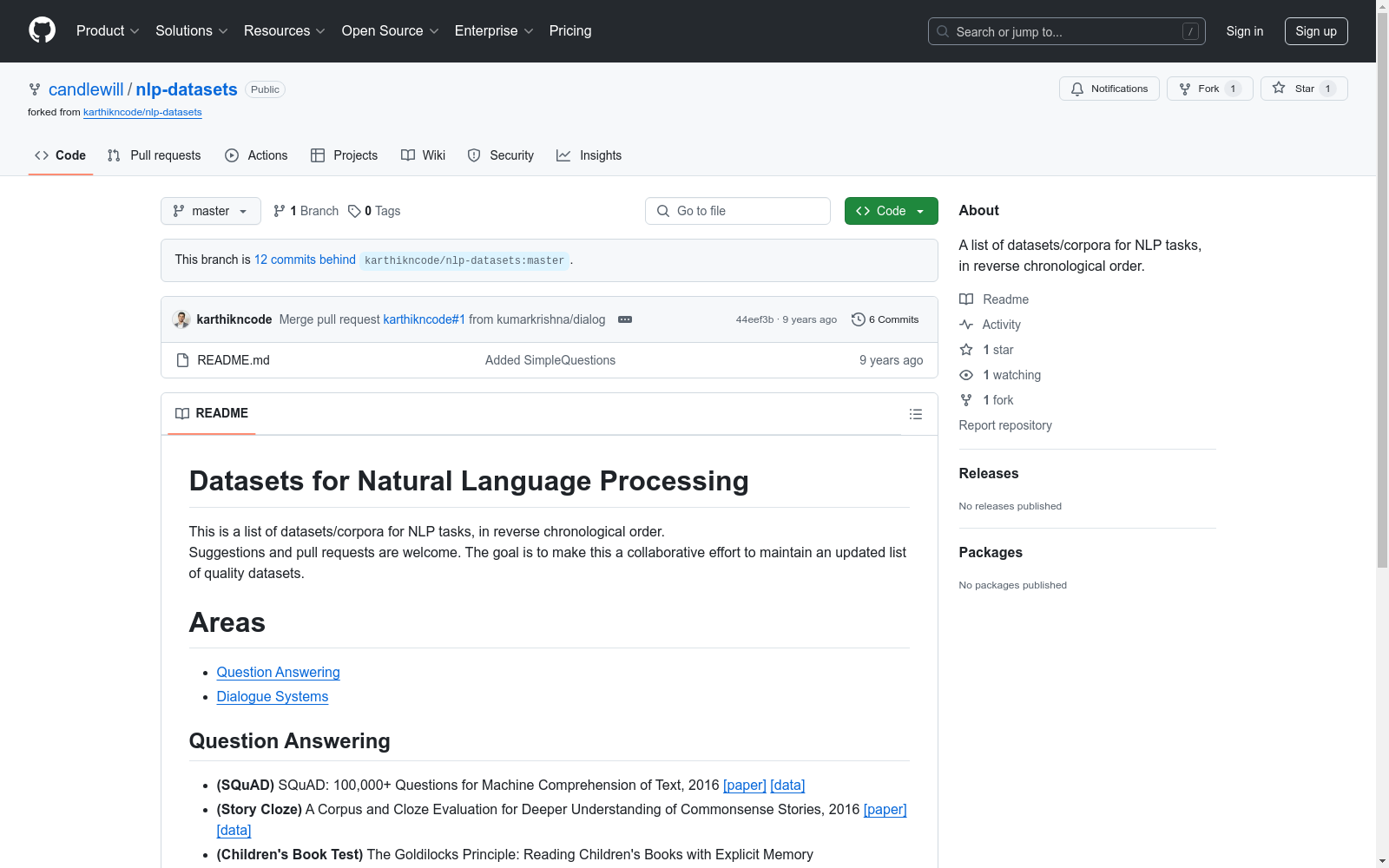Click the branch icon beside 1 Branch

[x=279, y=211]
